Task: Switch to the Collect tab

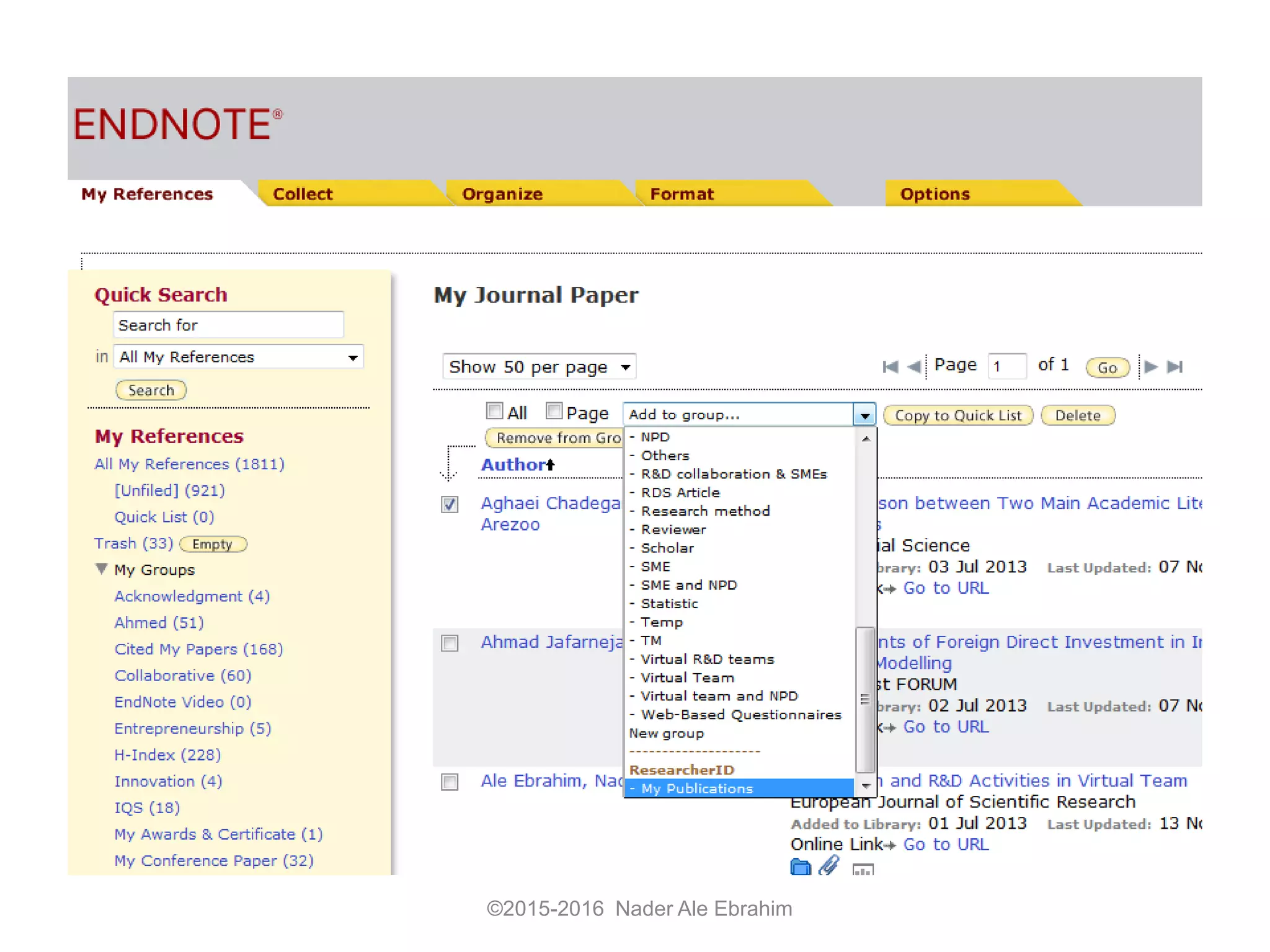Action: coord(303,194)
